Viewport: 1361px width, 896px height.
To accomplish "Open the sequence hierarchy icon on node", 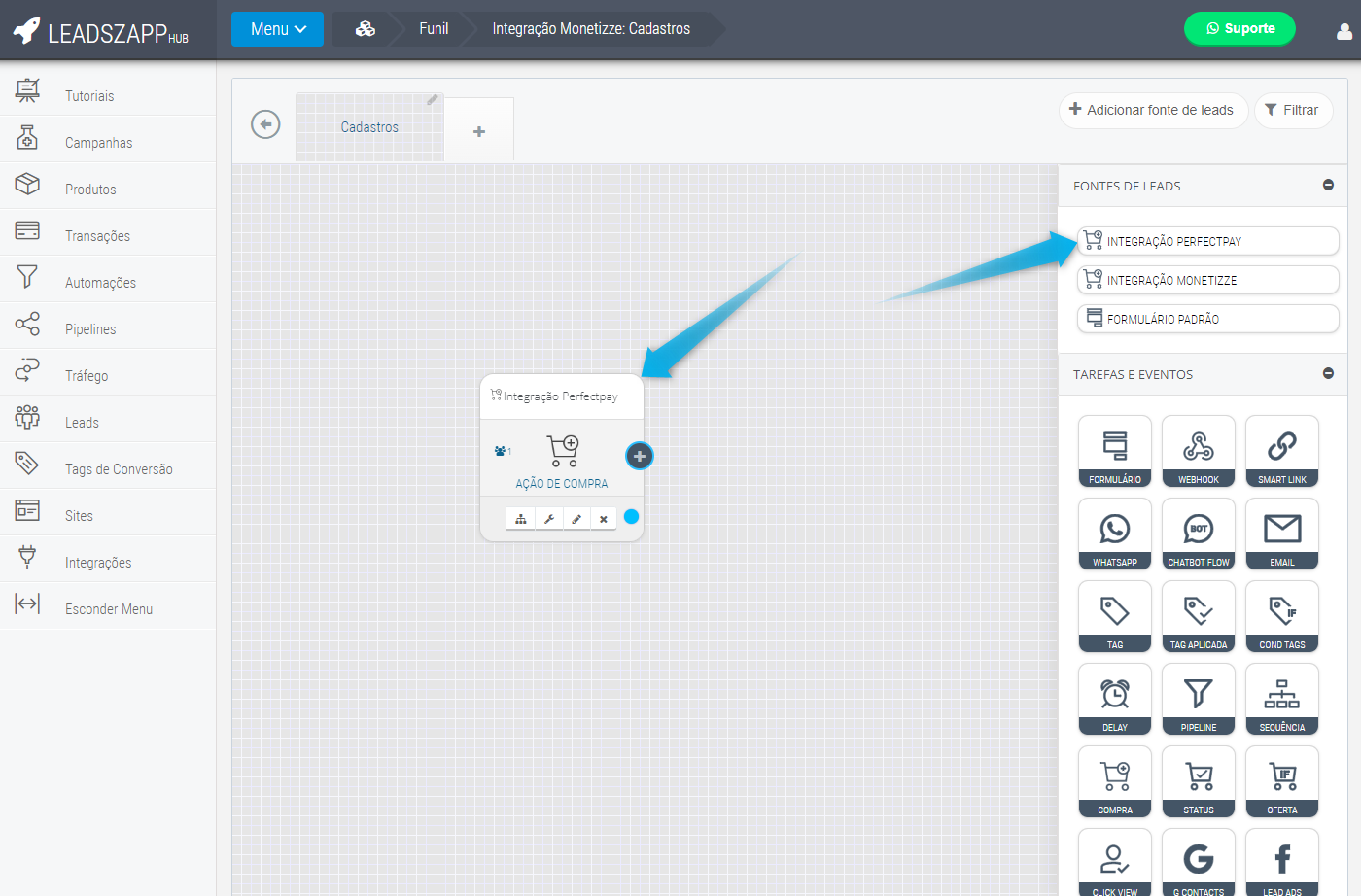I will pyautogui.click(x=521, y=519).
